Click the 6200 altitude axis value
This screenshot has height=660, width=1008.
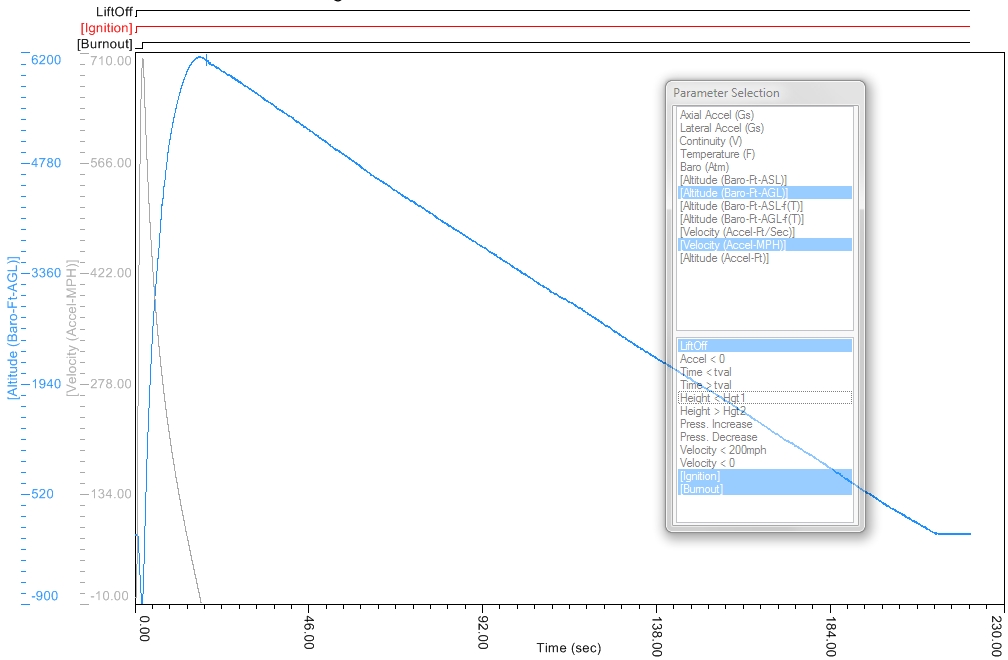(46, 60)
